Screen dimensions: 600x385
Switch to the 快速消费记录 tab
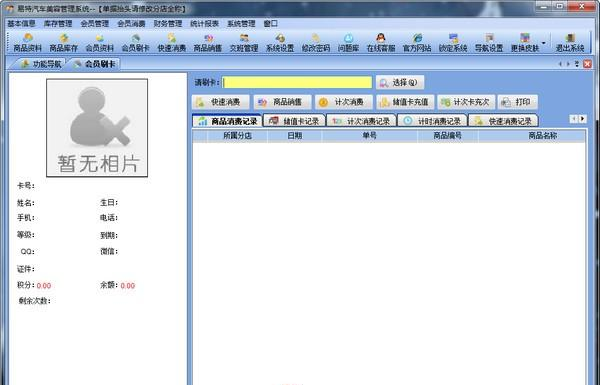coord(503,121)
